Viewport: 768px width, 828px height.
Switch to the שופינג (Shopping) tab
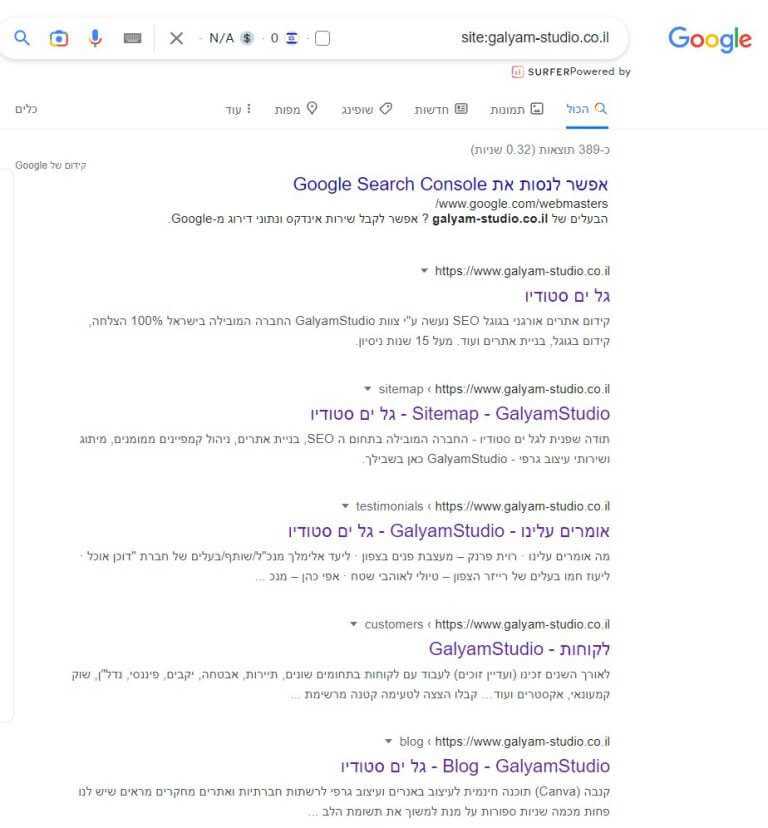pos(367,109)
